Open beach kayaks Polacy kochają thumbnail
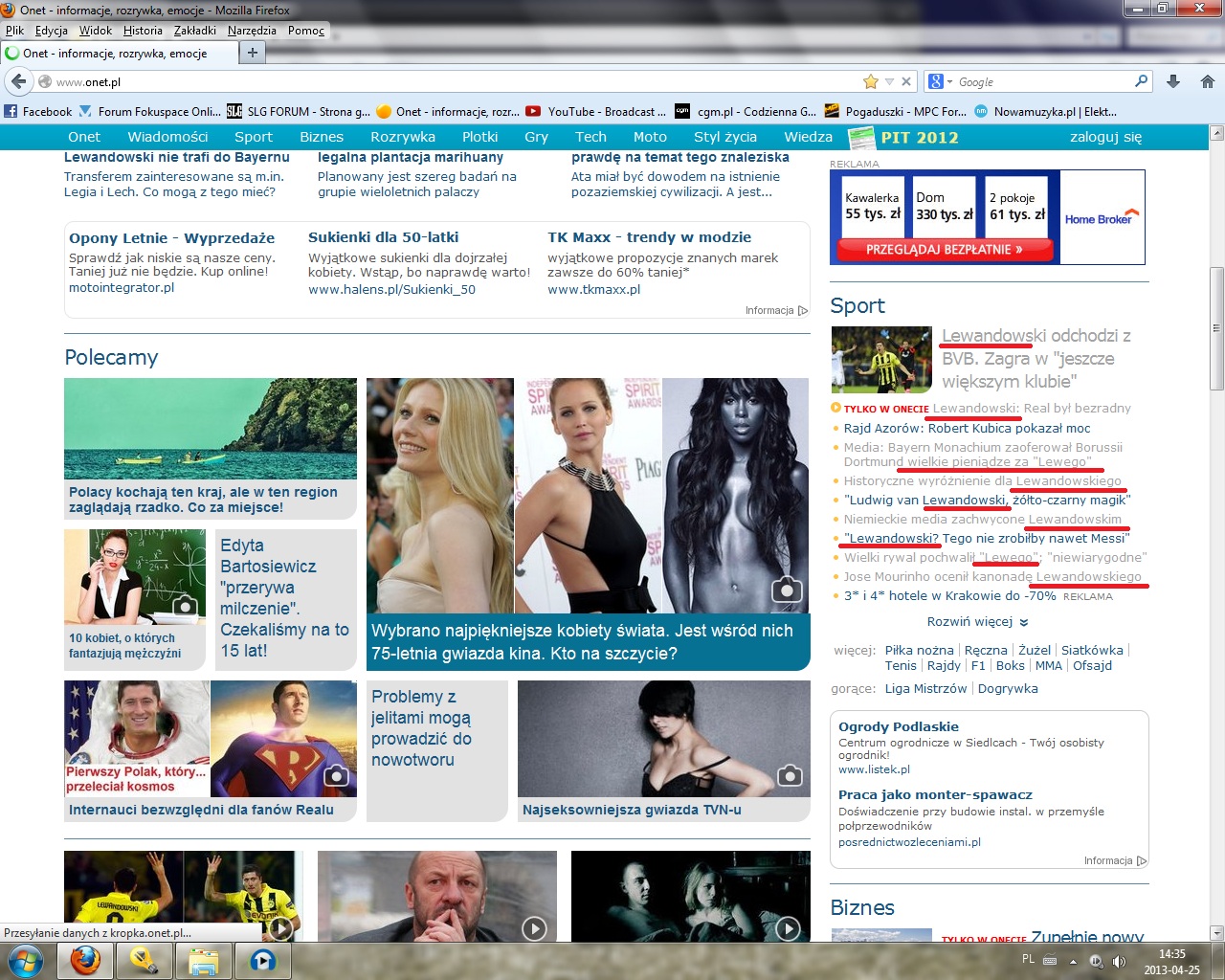The height and width of the screenshot is (980, 1225). click(x=211, y=428)
